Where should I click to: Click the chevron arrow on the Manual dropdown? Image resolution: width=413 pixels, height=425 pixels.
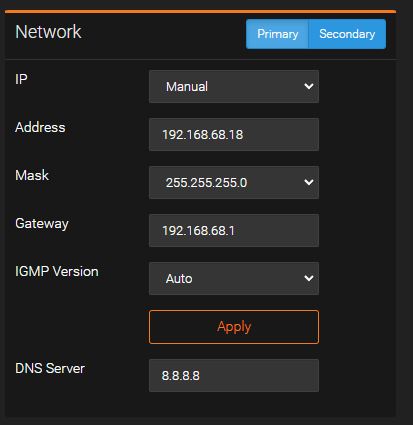tap(309, 86)
